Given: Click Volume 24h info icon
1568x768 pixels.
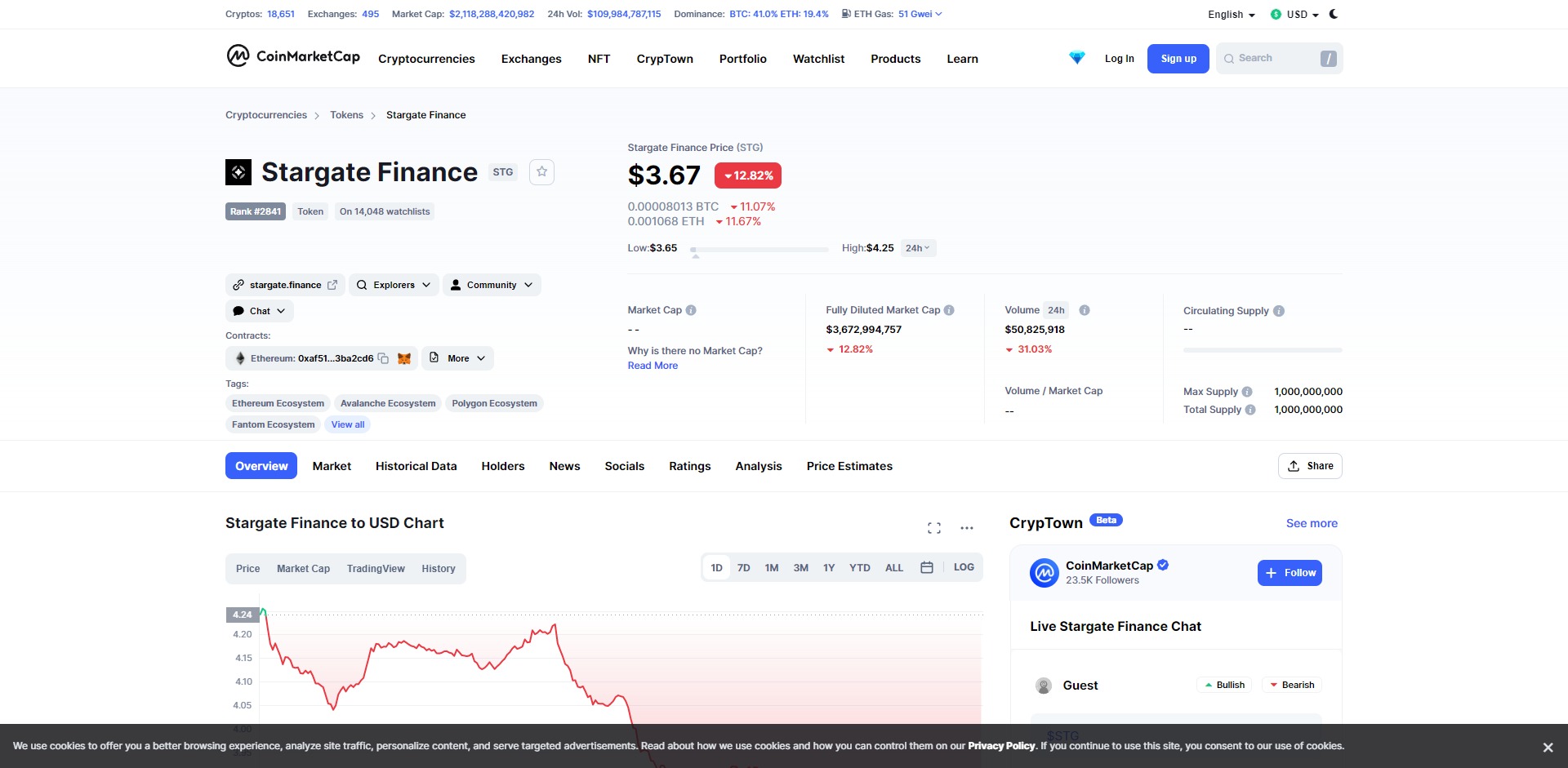Looking at the screenshot, I should [1085, 310].
